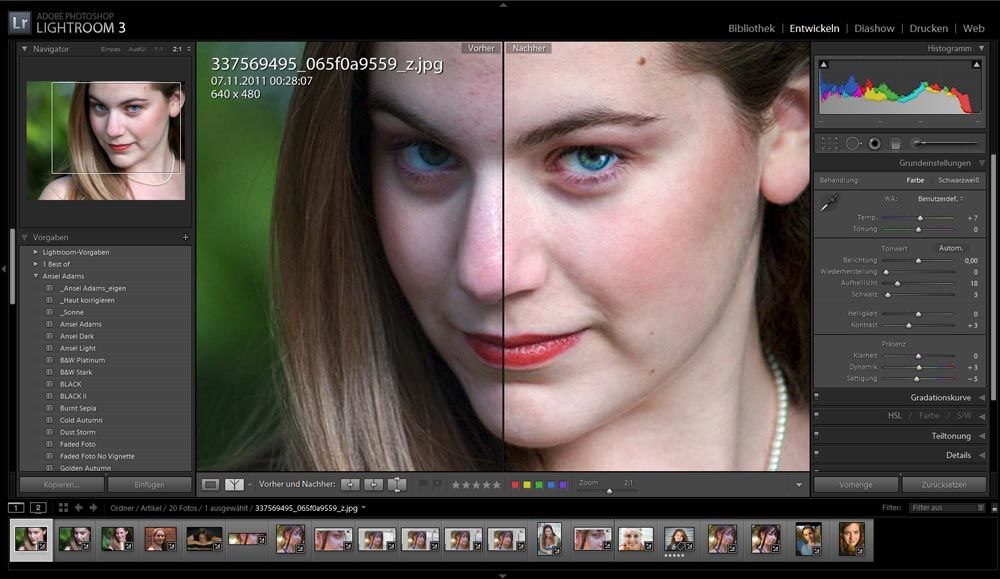Click the Einfügen button
The image size is (1000, 579).
point(149,485)
